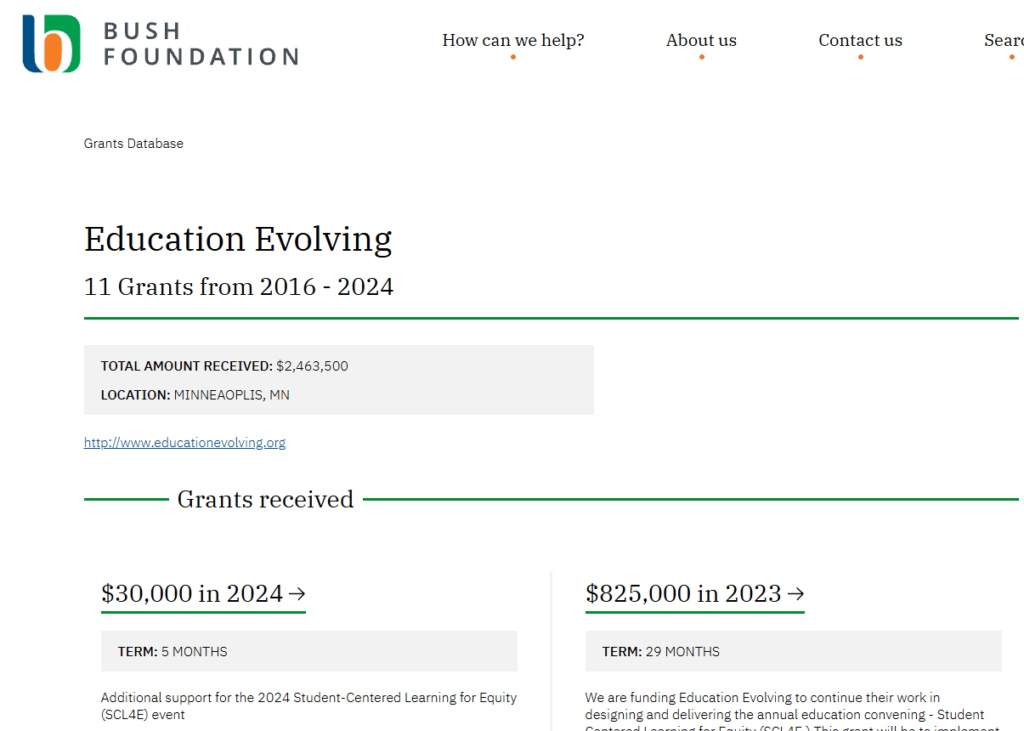Open the Search item in the navigation
This screenshot has width=1024, height=731.
tap(1004, 40)
